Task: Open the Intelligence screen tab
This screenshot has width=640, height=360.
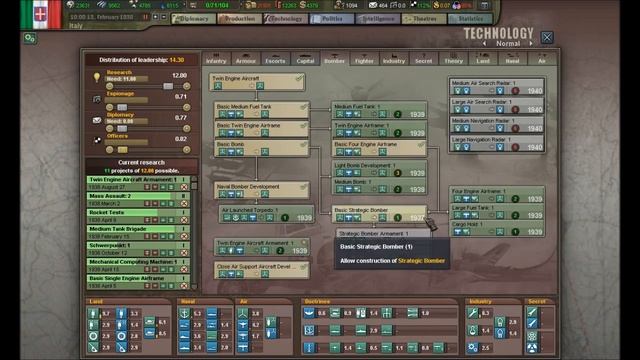Action: [378, 19]
